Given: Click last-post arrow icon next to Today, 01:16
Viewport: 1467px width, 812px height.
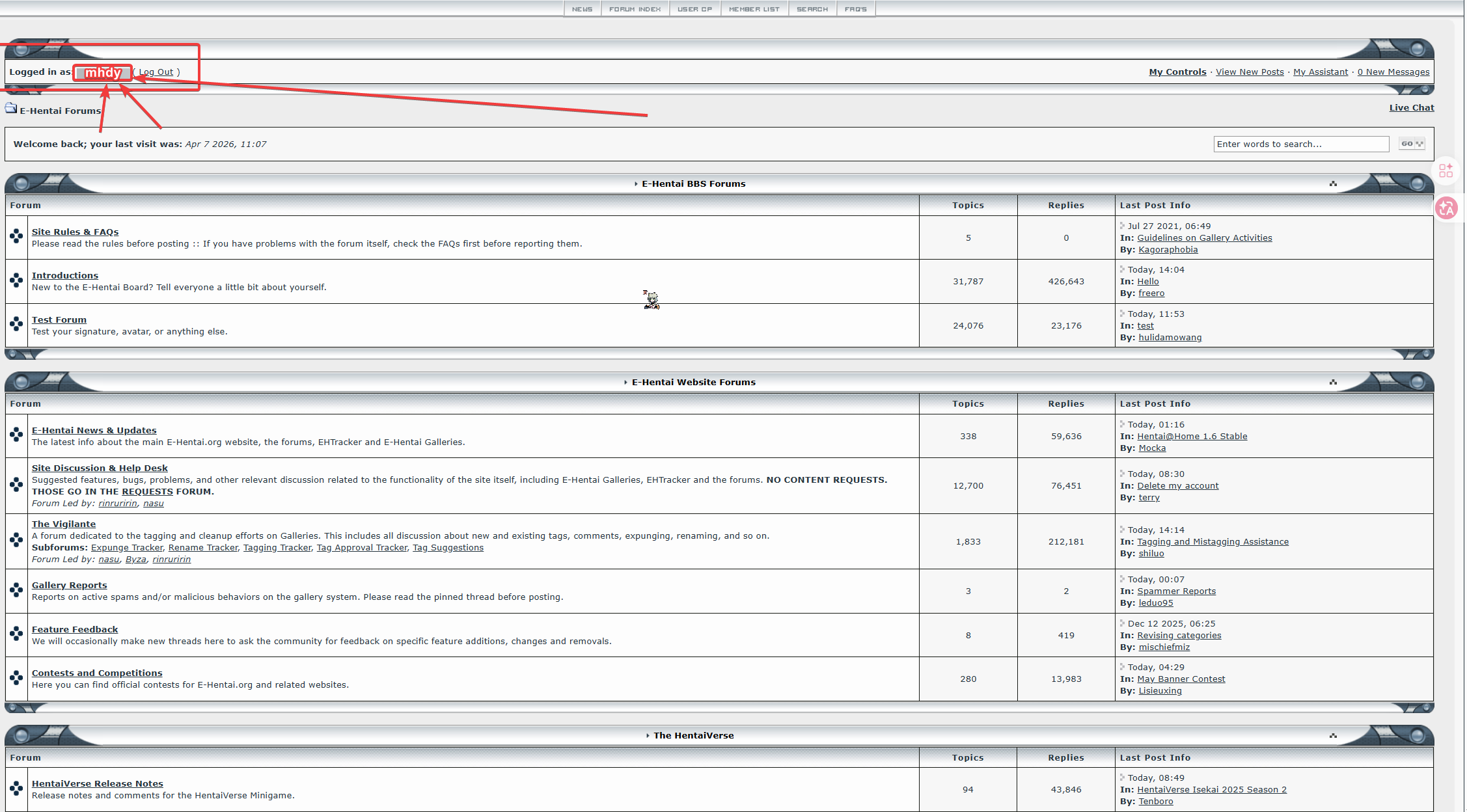Looking at the screenshot, I should coord(1122,424).
